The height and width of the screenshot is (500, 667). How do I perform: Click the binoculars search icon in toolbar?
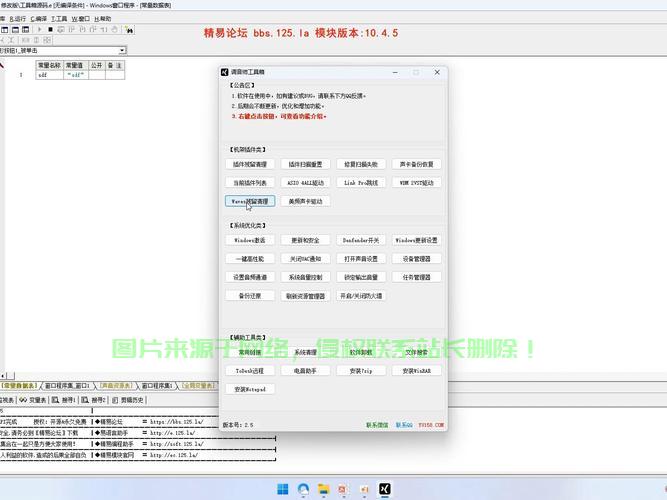click(129, 30)
